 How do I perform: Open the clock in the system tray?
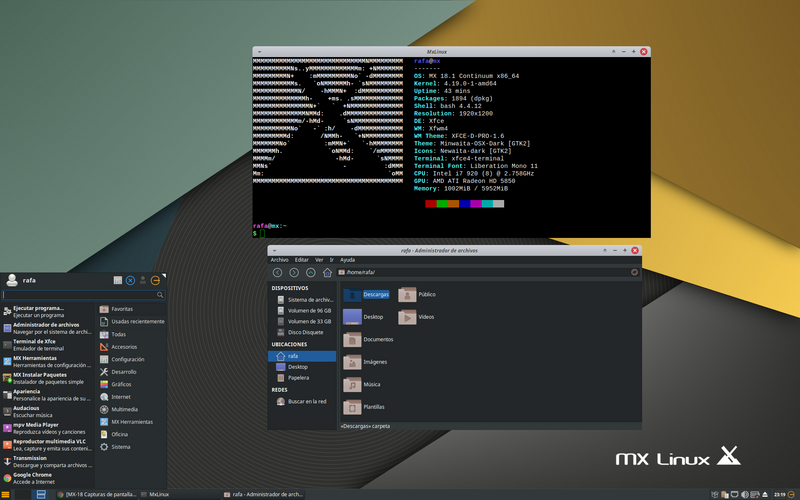780,494
